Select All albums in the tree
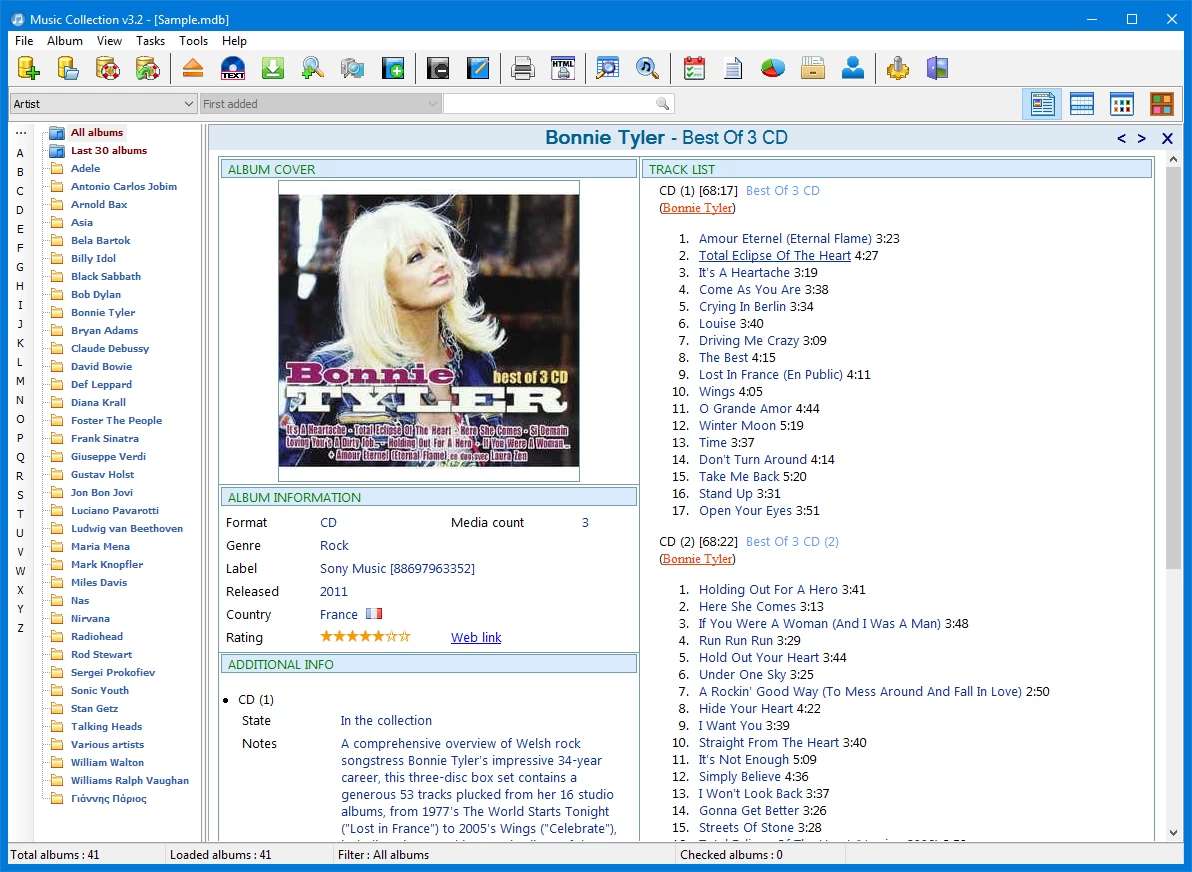This screenshot has width=1192, height=872. 97,132
